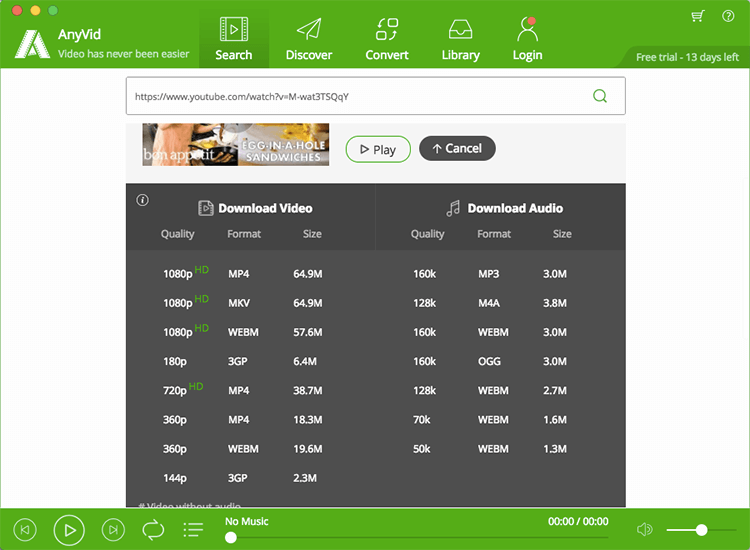Screen dimensions: 750x550
Task: Select 360p MP4 18.3M video
Action: point(251,419)
